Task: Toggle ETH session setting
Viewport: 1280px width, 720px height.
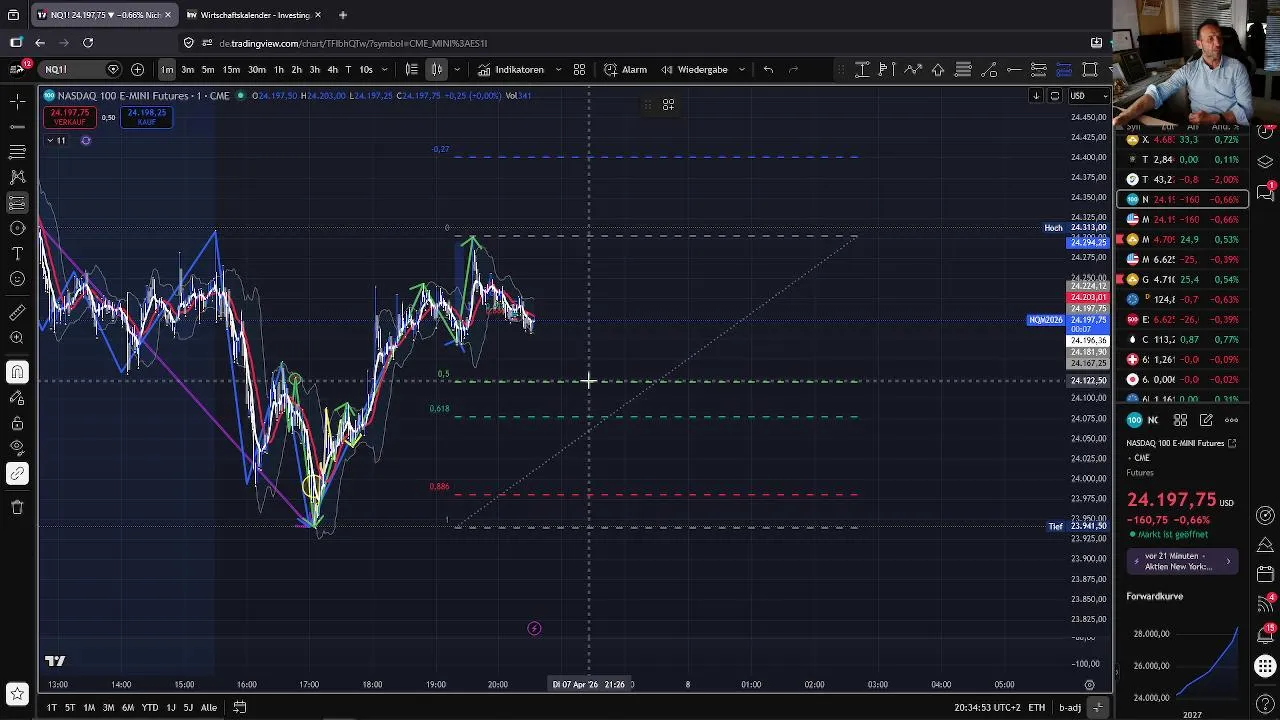Action: 1037,707
